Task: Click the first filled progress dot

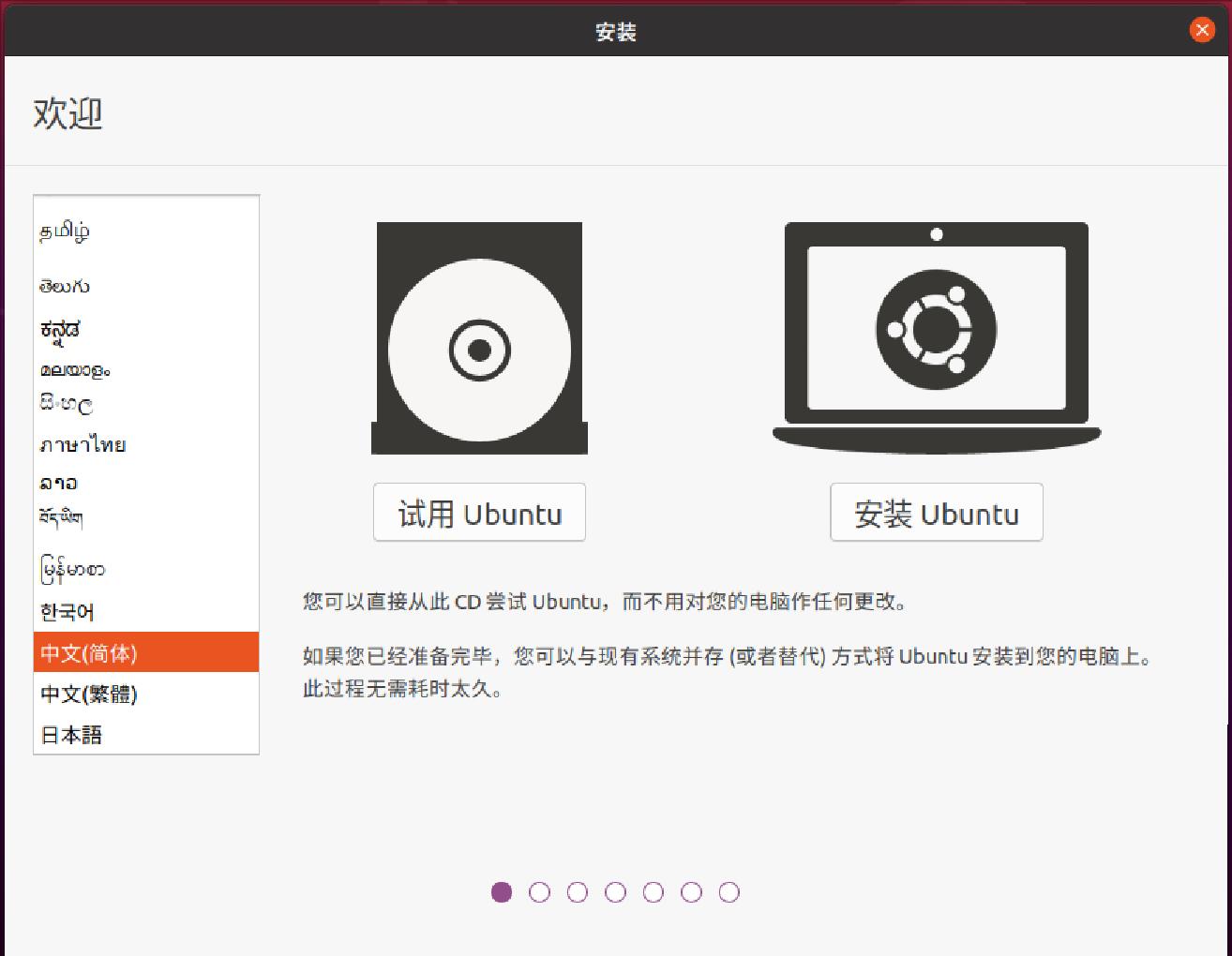Action: [x=502, y=892]
